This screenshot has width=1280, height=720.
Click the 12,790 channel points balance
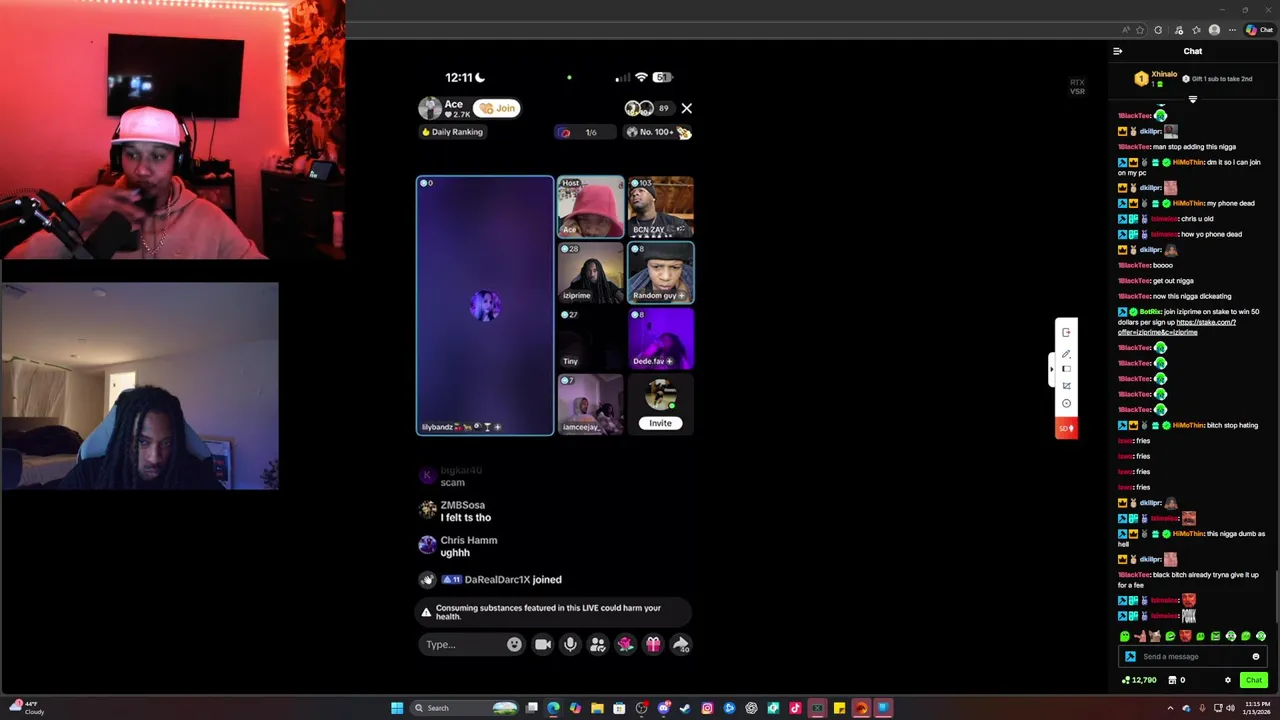click(x=1139, y=680)
